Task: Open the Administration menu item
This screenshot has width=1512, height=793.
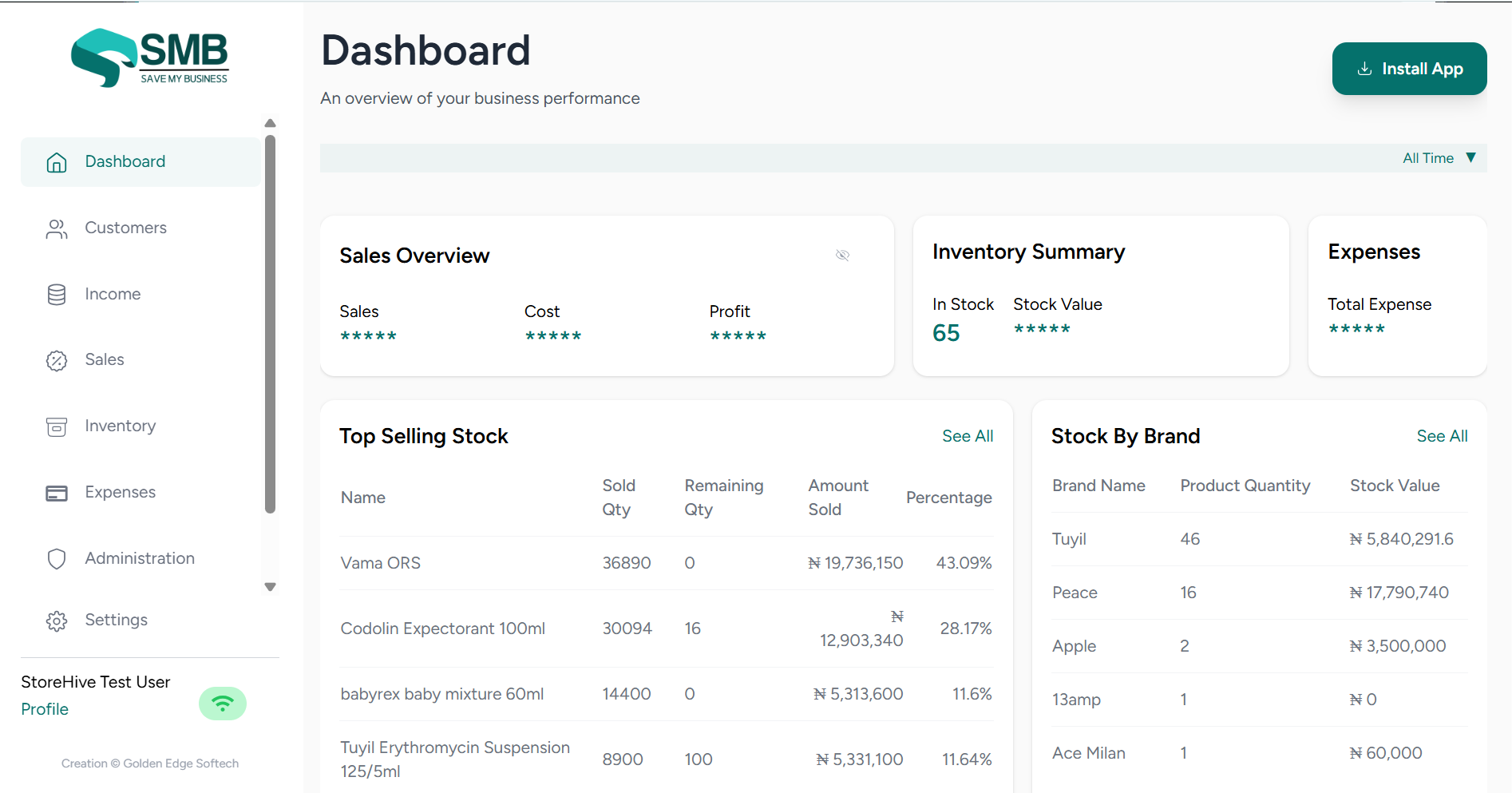Action: point(141,559)
